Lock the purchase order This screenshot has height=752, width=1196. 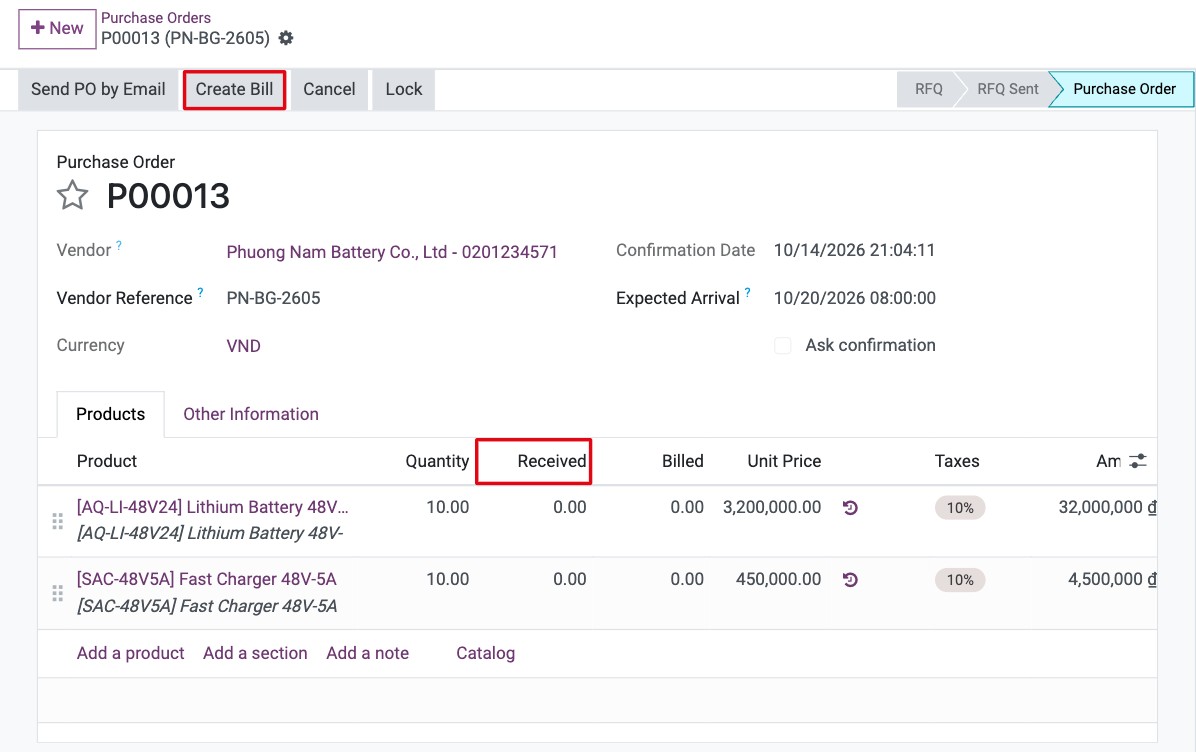(403, 89)
